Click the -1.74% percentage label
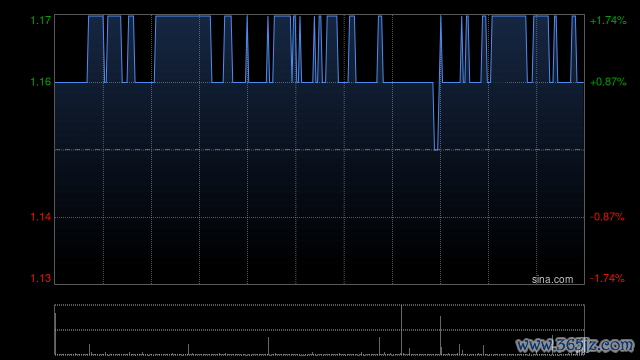The width and height of the screenshot is (640, 360). tap(607, 278)
